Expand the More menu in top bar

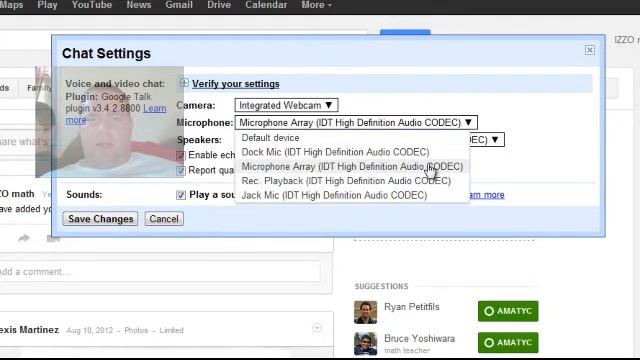[x=316, y=5]
